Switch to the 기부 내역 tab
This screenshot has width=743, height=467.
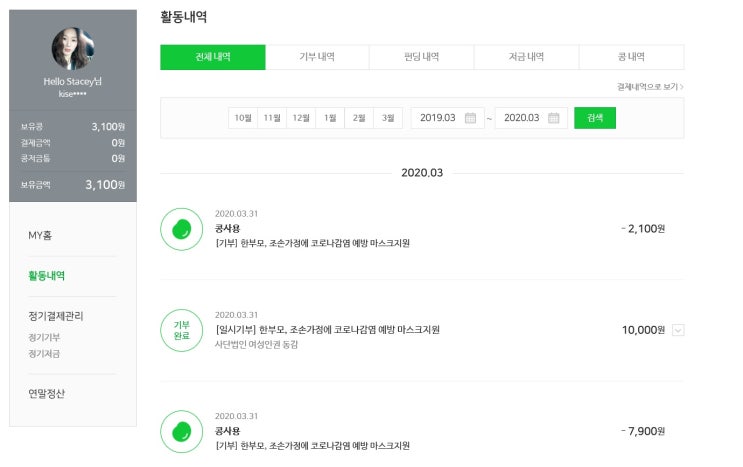[x=317, y=57]
